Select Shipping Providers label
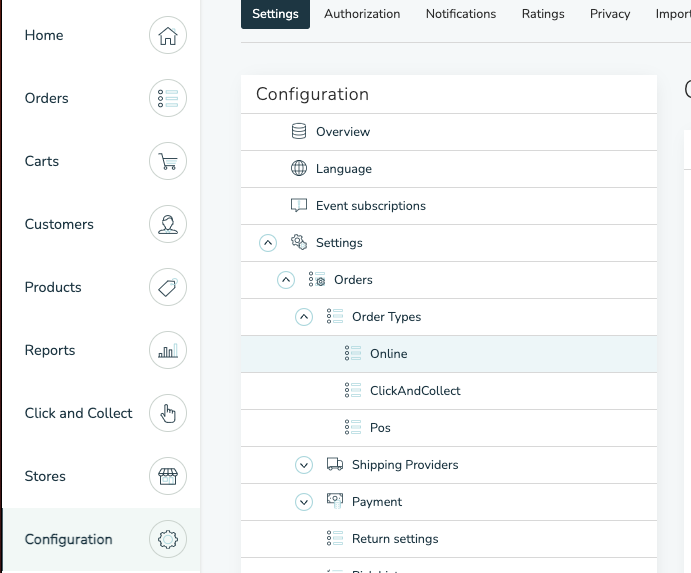The width and height of the screenshot is (691, 573). pos(405,465)
